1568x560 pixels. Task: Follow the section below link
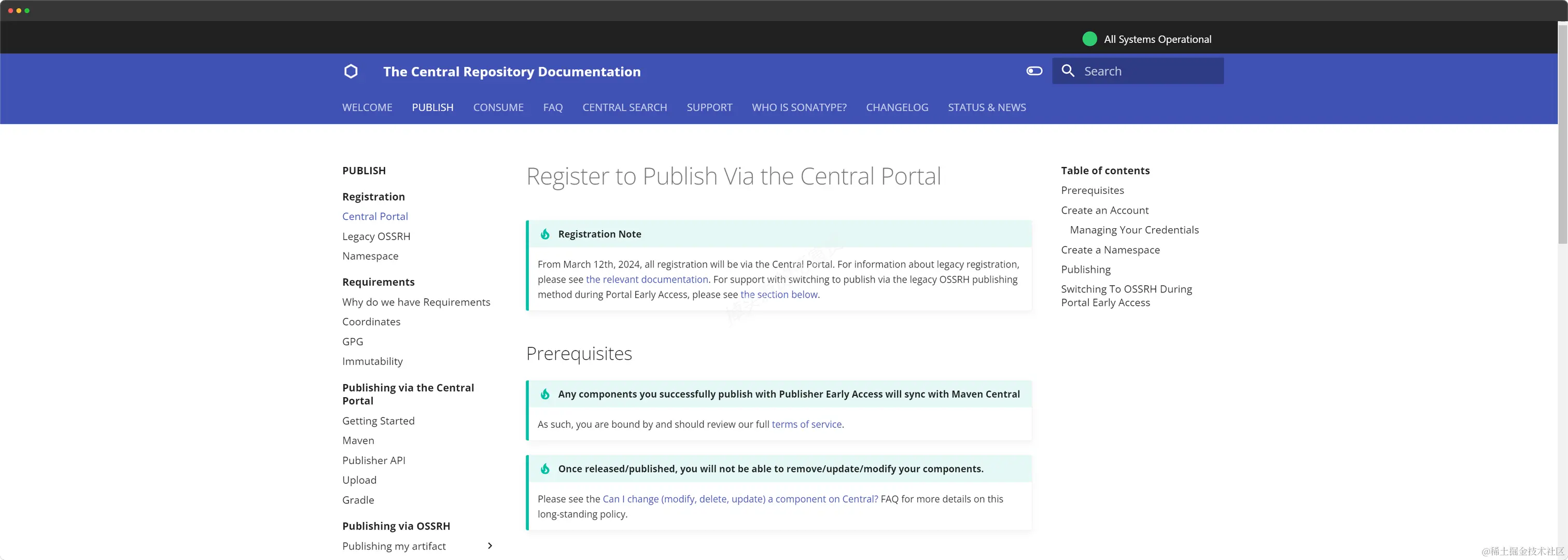778,295
